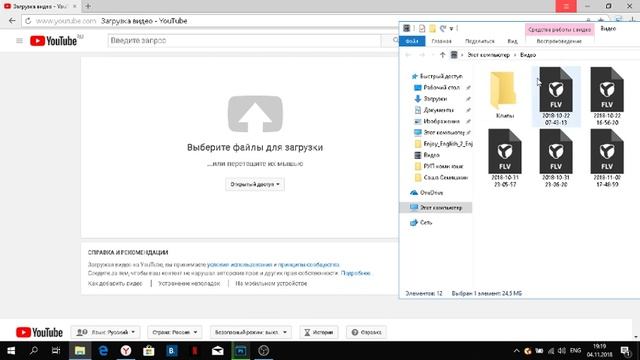Go to the YouTube home logo in header
This screenshot has width=640, height=360.
click(x=53, y=41)
